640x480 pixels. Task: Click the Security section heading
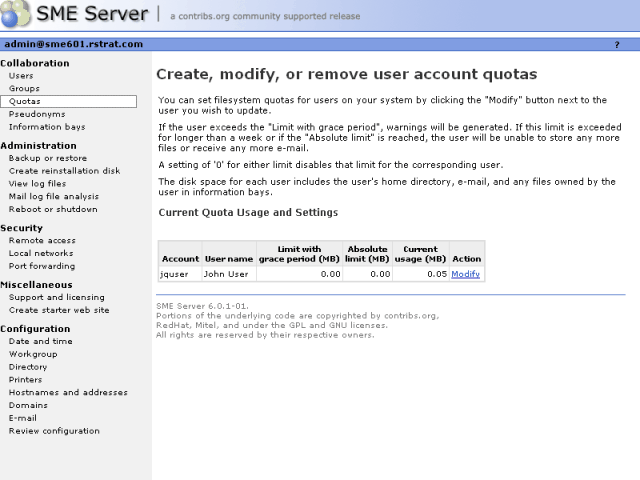[22, 228]
